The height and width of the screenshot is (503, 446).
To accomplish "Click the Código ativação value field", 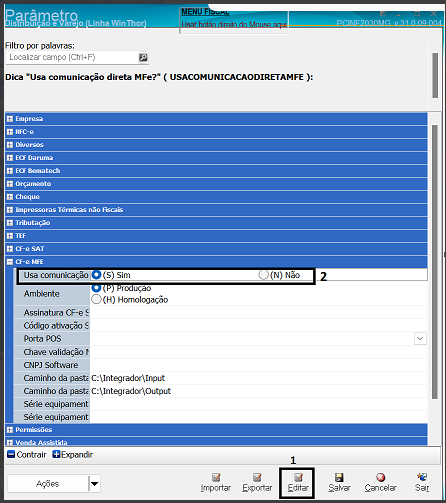I will (x=258, y=326).
